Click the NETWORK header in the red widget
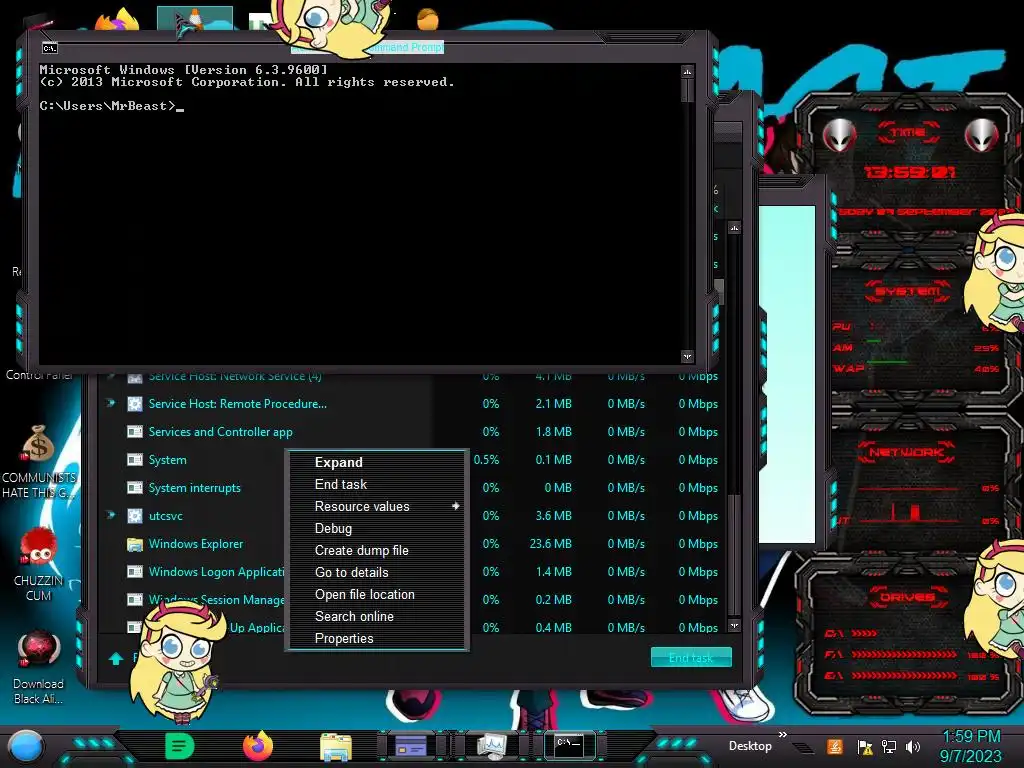Viewport: 1024px width, 768px height. click(x=907, y=452)
